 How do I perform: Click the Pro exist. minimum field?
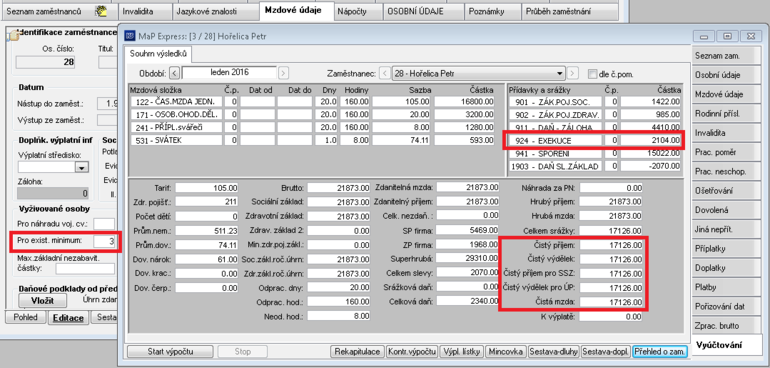point(104,241)
